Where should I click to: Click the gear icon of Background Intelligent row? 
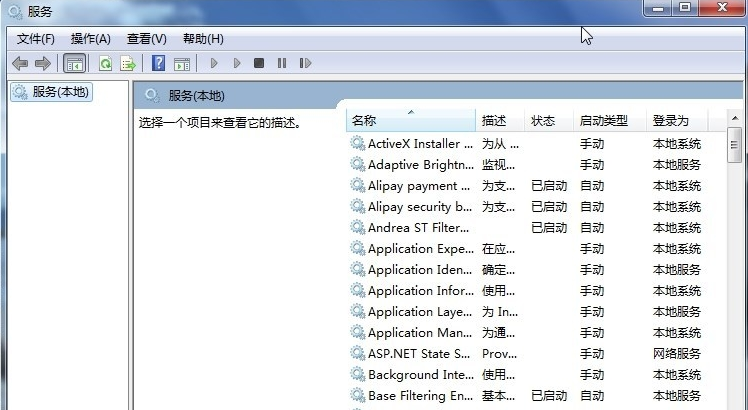pyautogui.click(x=357, y=374)
